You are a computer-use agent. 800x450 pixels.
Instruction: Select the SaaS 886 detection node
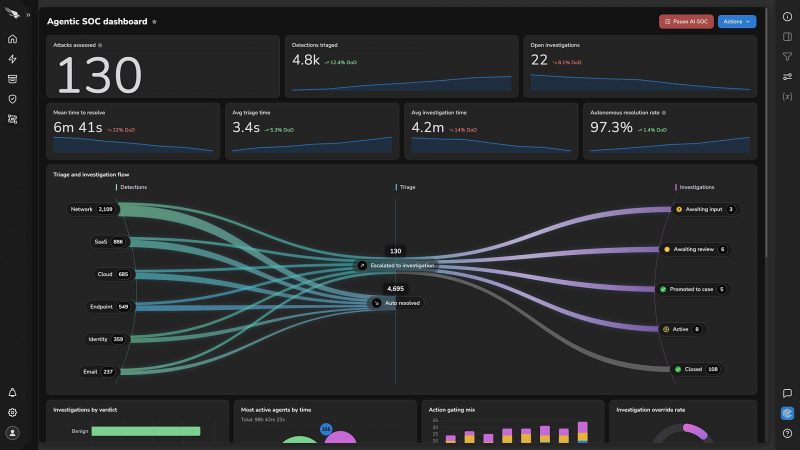pyautogui.click(x=109, y=242)
